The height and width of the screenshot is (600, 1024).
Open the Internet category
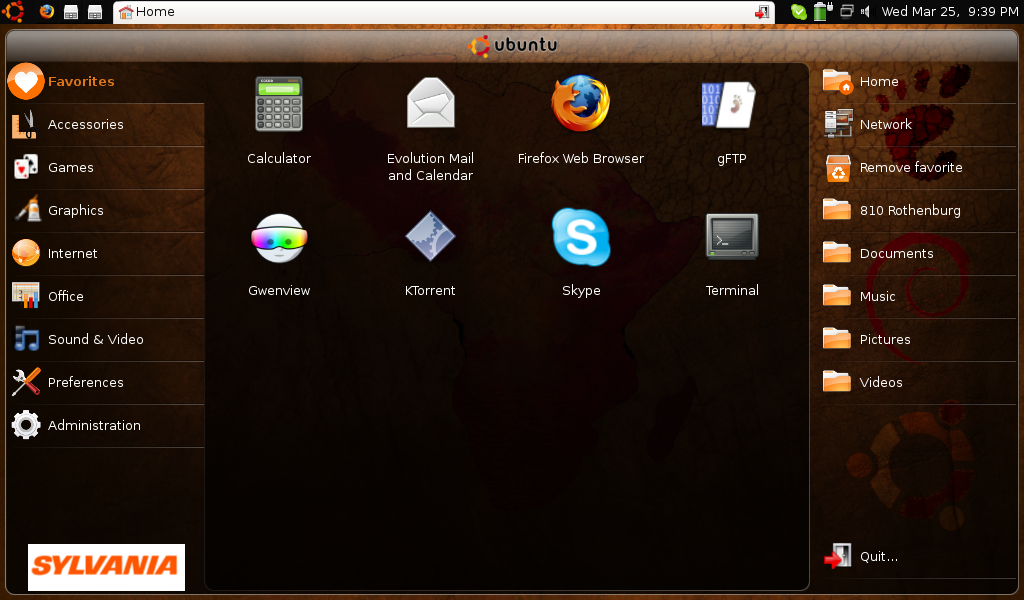pos(106,254)
